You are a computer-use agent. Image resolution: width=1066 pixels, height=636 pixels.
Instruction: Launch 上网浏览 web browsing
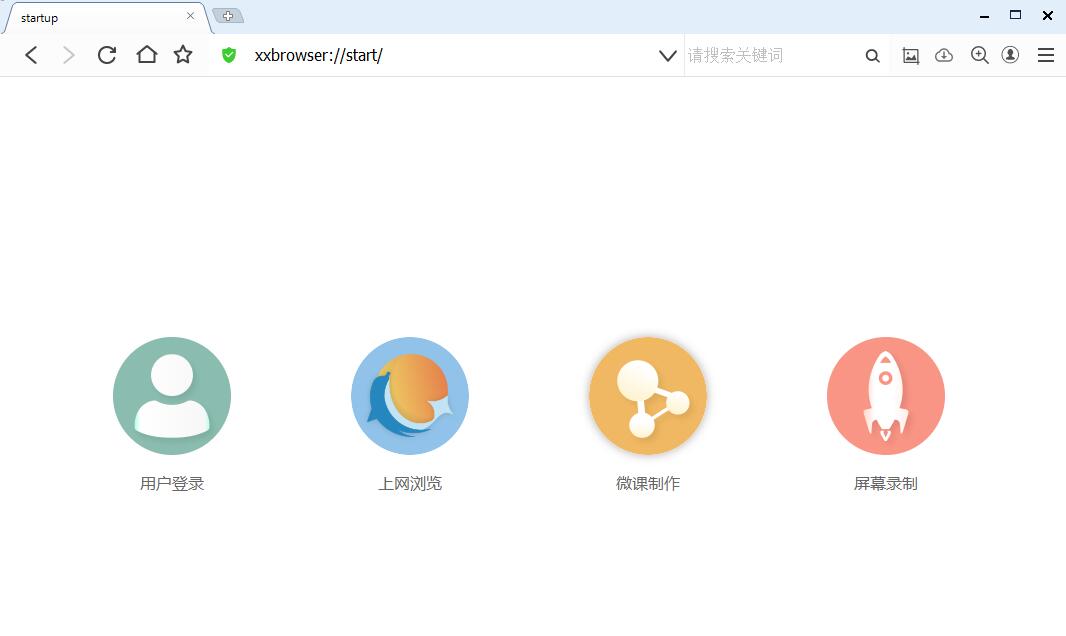tap(409, 395)
